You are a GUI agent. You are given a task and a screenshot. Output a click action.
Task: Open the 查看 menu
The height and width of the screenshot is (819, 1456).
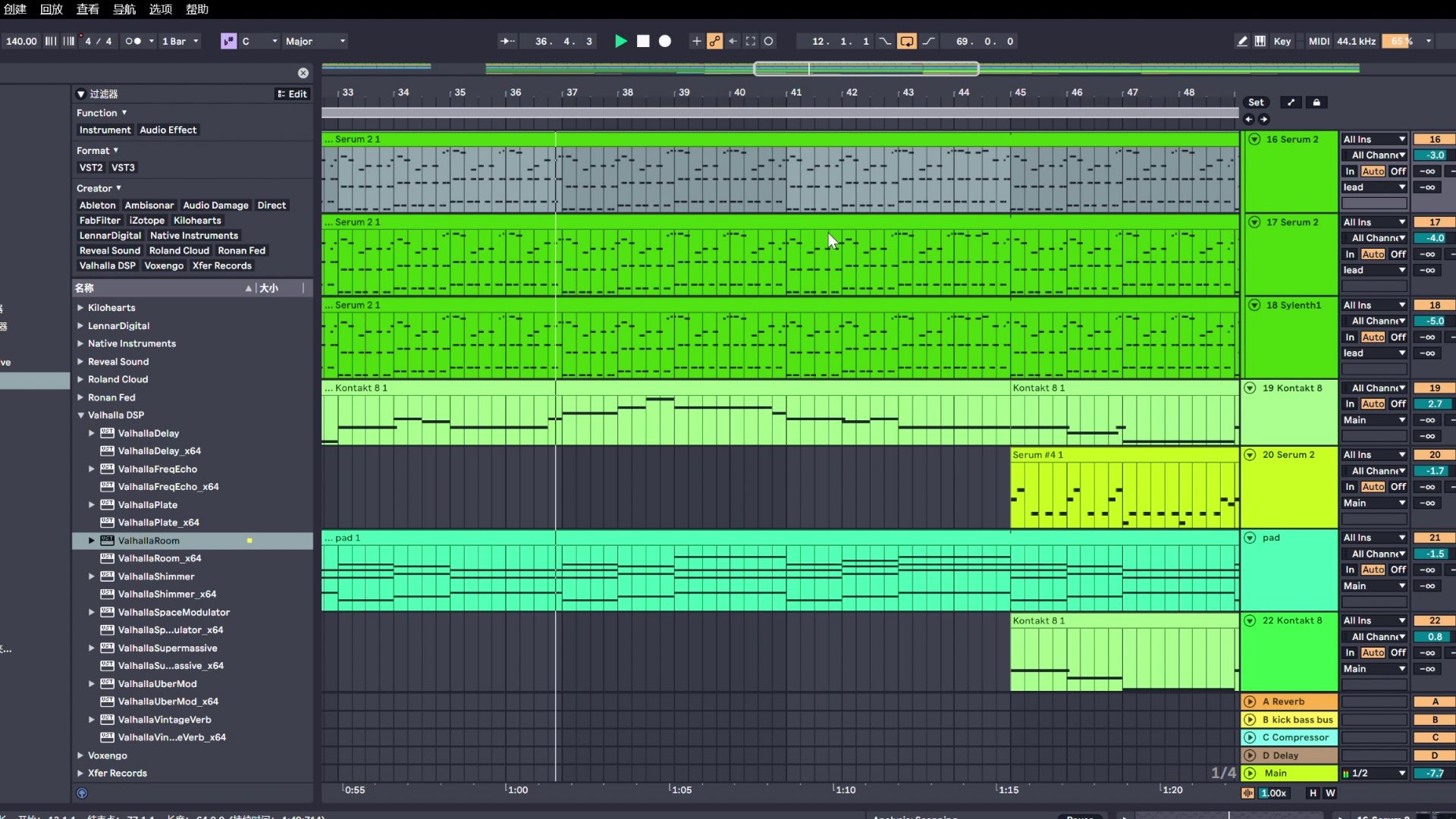click(x=88, y=9)
